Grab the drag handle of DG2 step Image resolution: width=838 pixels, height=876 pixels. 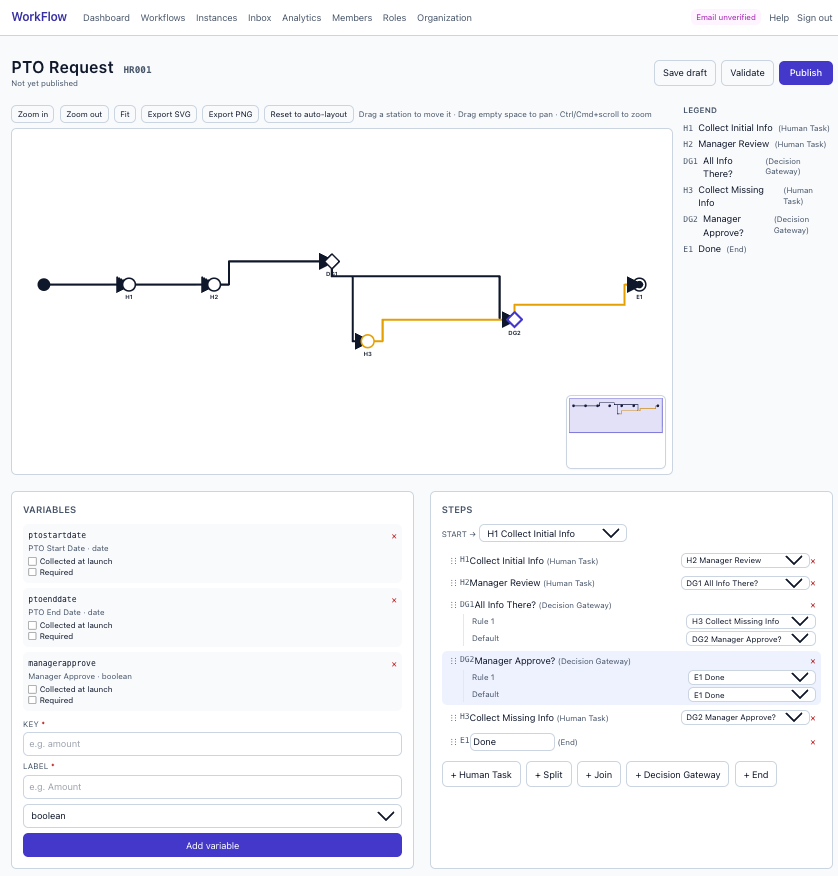453,661
